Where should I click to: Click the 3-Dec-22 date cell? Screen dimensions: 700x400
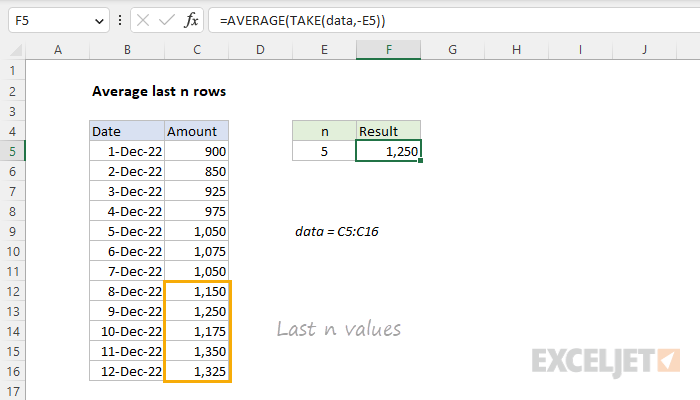click(x=127, y=192)
